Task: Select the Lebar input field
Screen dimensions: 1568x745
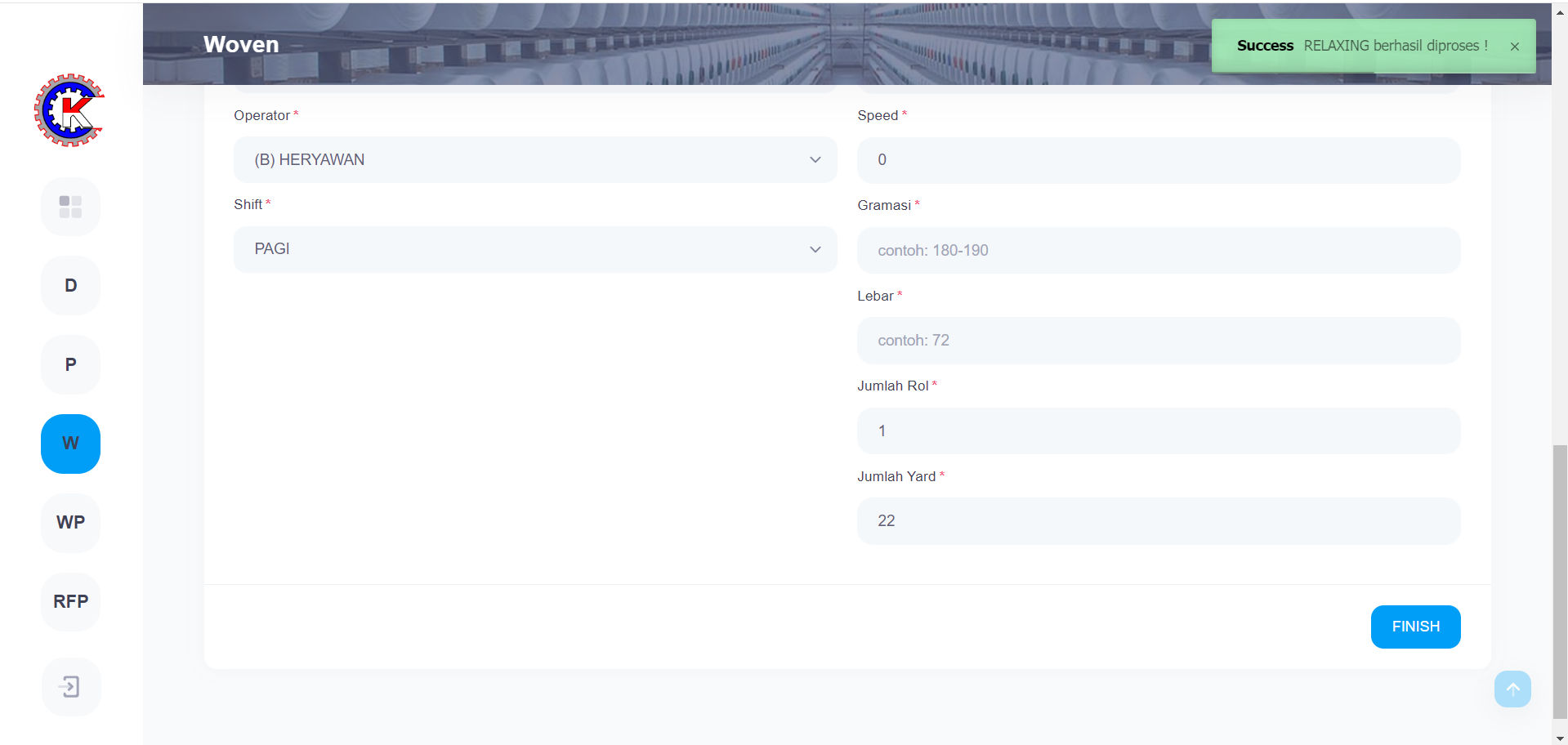Action: 1158,341
